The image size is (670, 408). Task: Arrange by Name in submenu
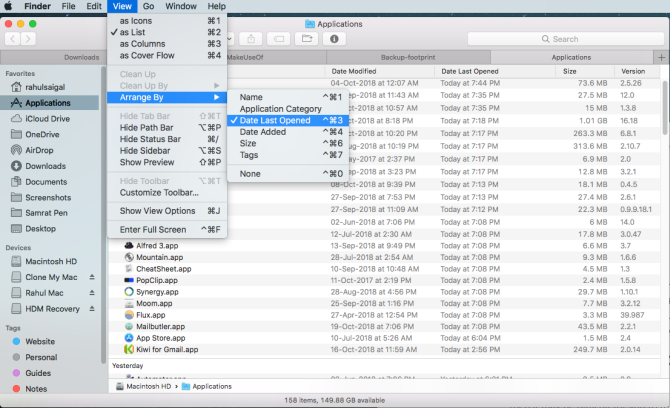pos(288,97)
